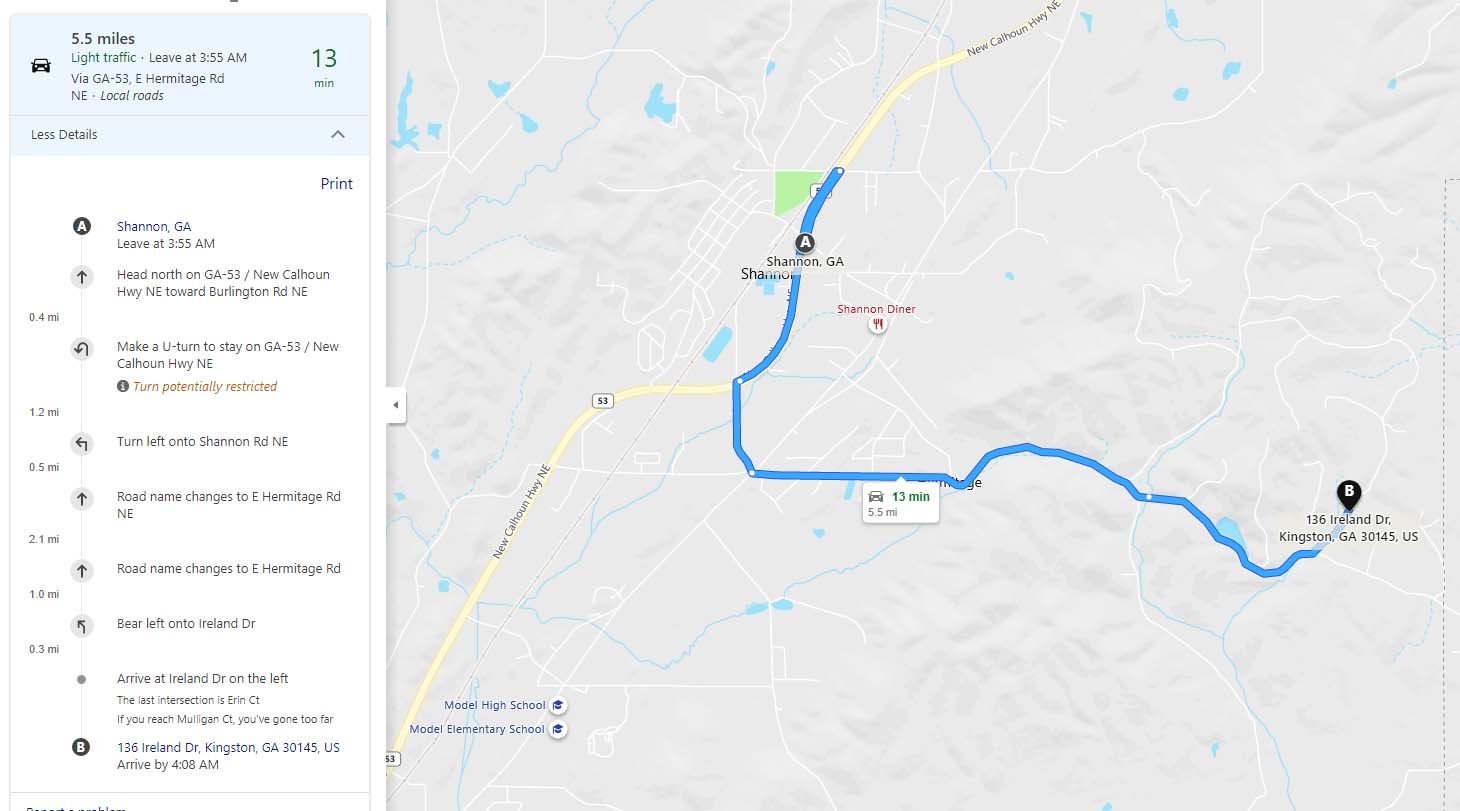Click the Bear left onto Ireland Dr icon

pyautogui.click(x=82, y=626)
